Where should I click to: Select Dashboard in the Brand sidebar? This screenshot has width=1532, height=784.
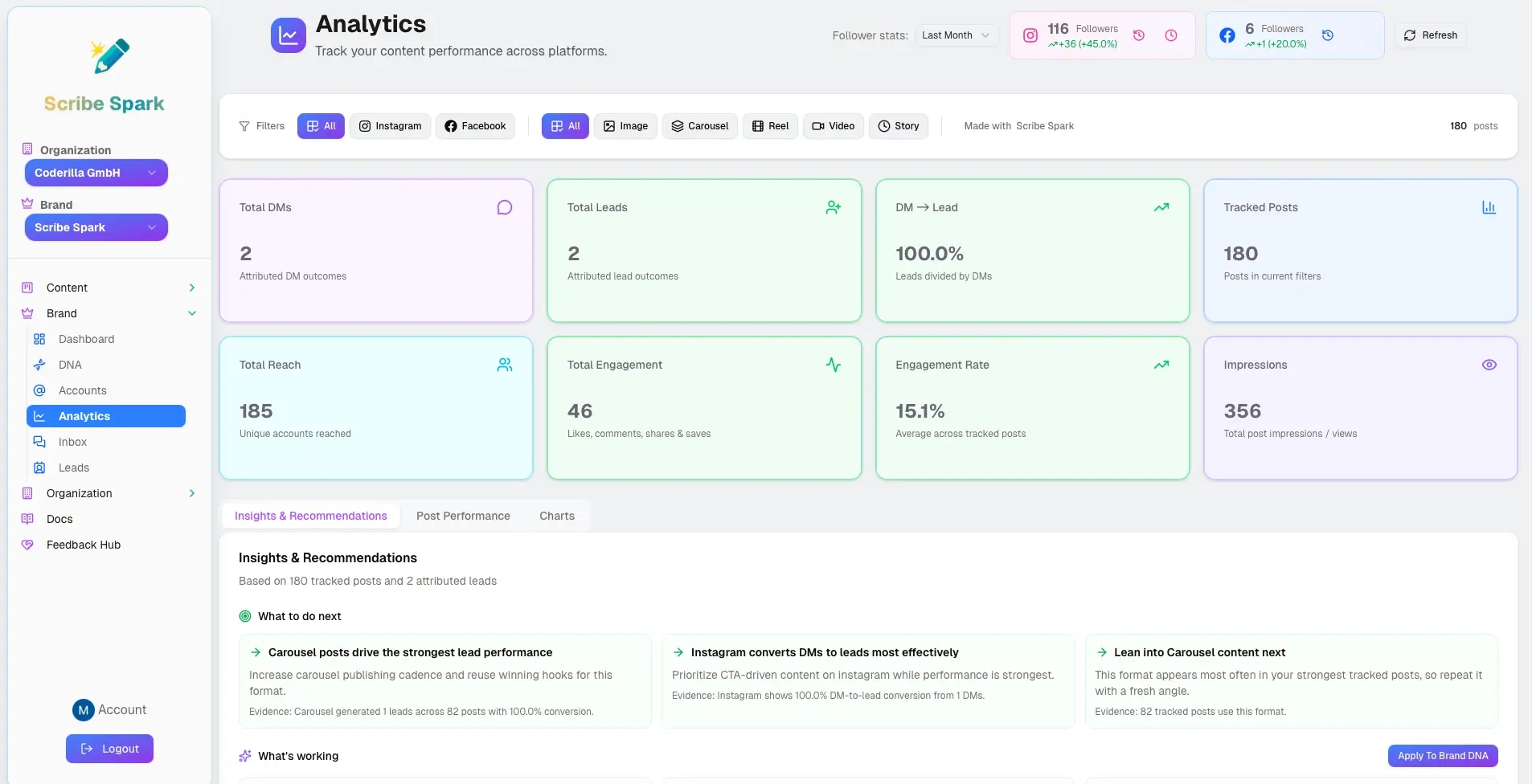pos(85,339)
